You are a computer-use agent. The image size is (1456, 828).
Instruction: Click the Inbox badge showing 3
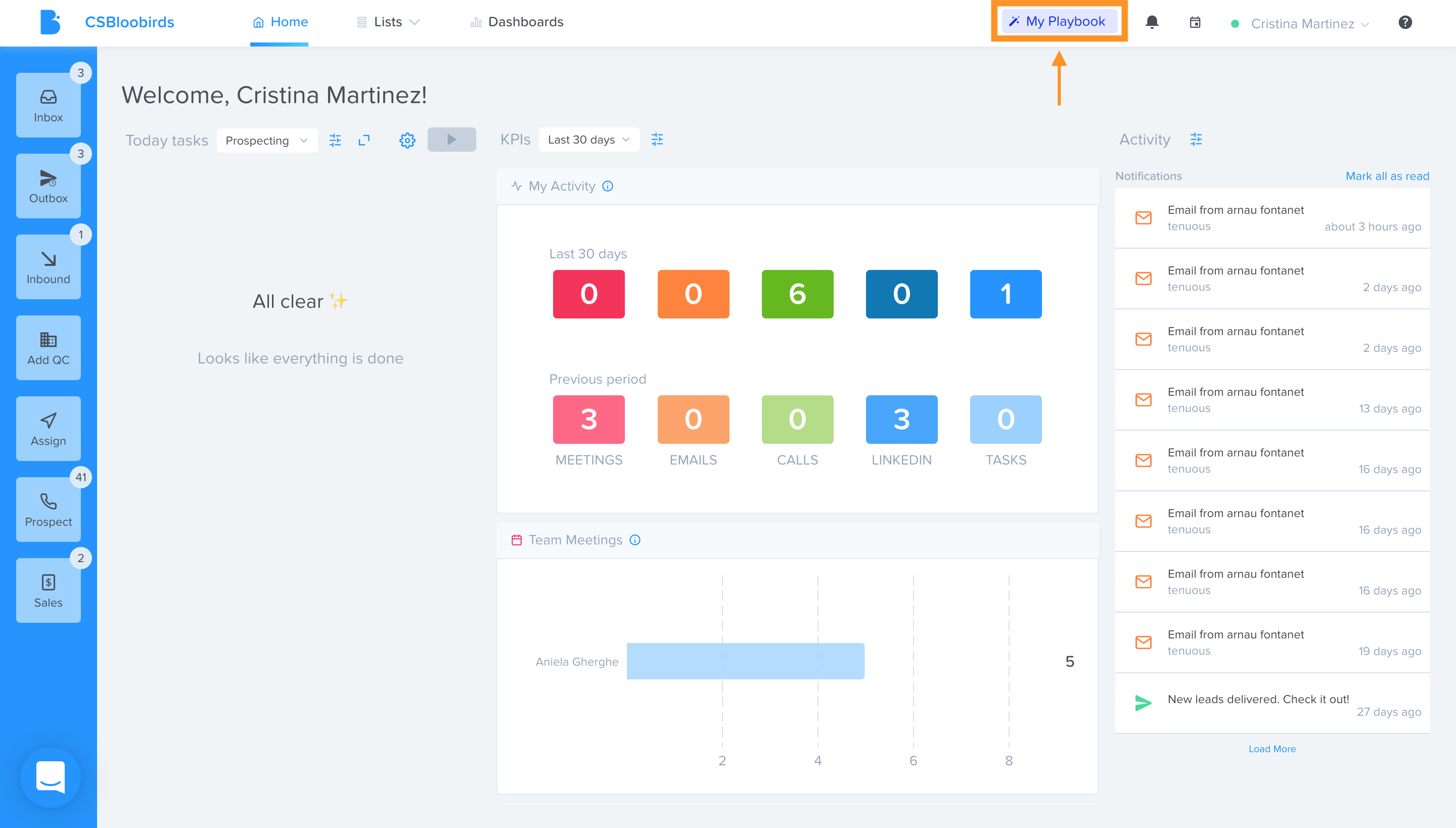coord(81,73)
